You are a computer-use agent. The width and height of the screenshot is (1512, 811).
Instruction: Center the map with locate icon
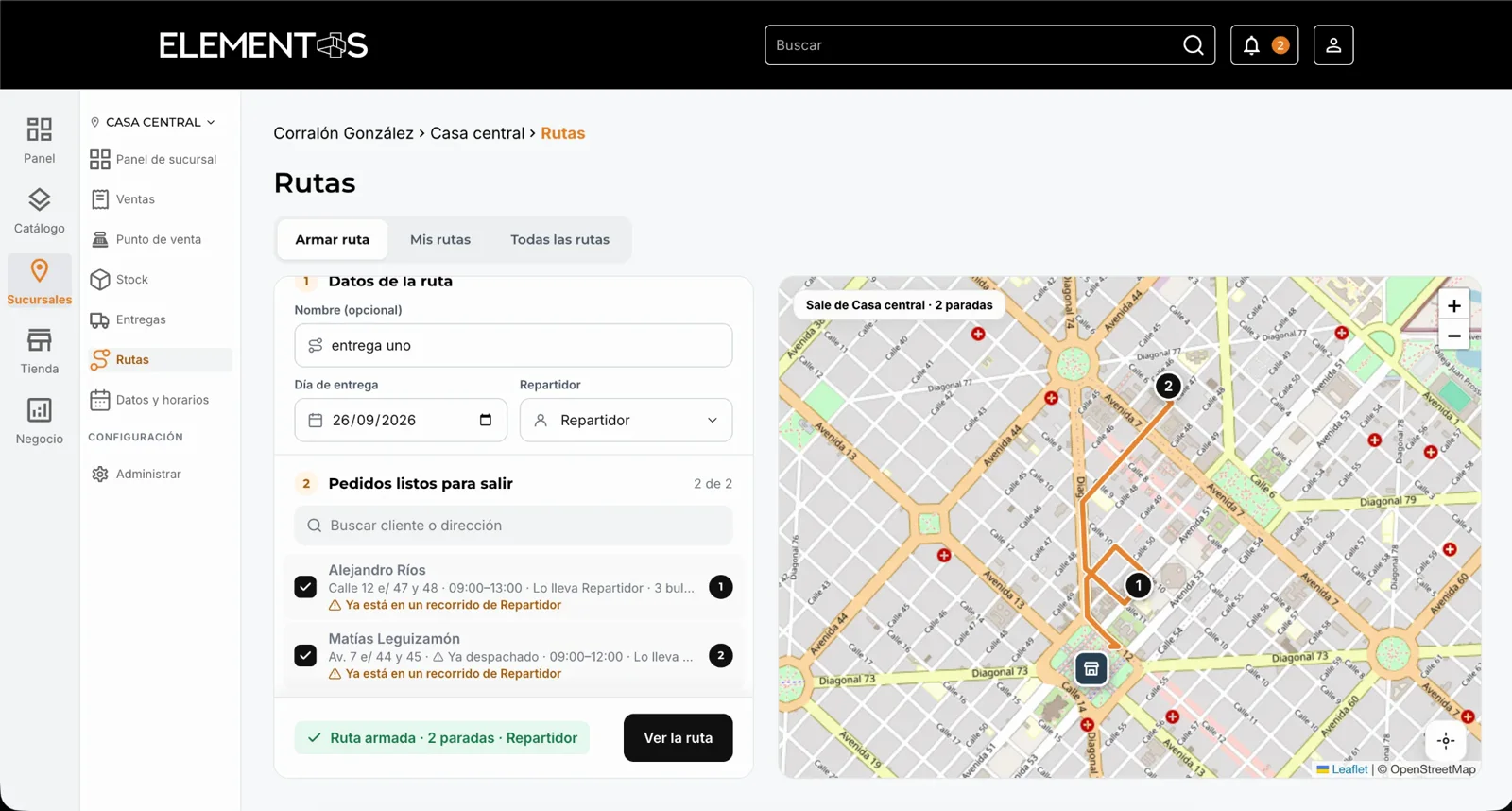(x=1446, y=741)
